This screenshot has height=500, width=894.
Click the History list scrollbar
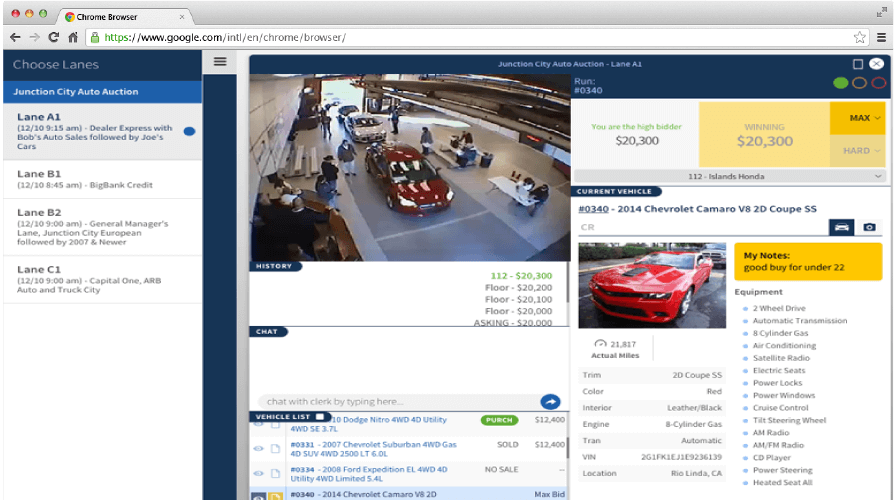567,283
